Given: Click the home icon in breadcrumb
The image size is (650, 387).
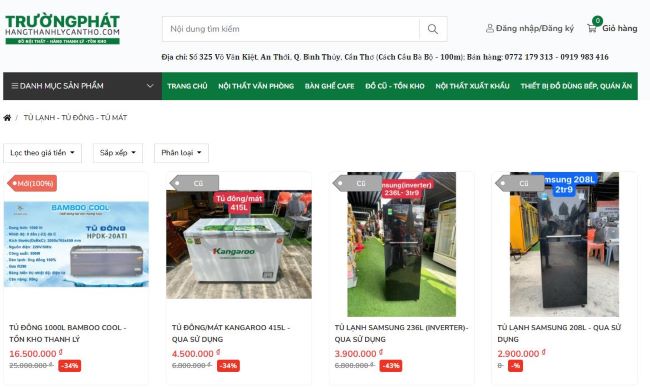Looking at the screenshot, I should coord(7,118).
